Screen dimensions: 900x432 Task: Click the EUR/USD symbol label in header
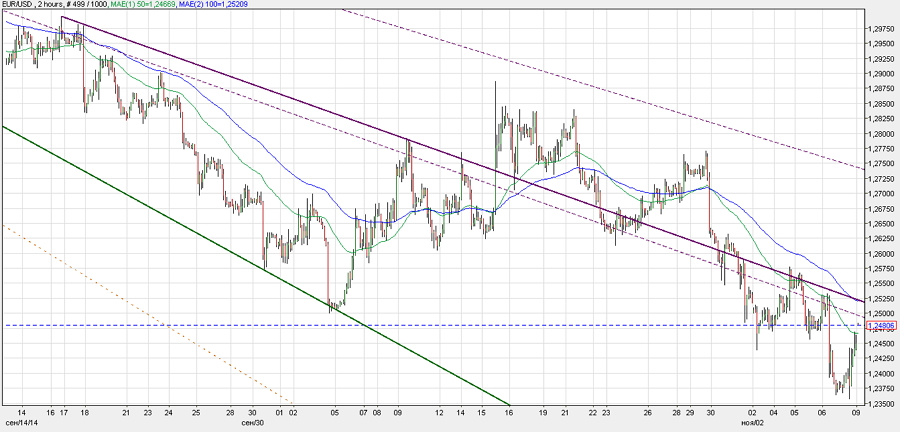(16, 3)
